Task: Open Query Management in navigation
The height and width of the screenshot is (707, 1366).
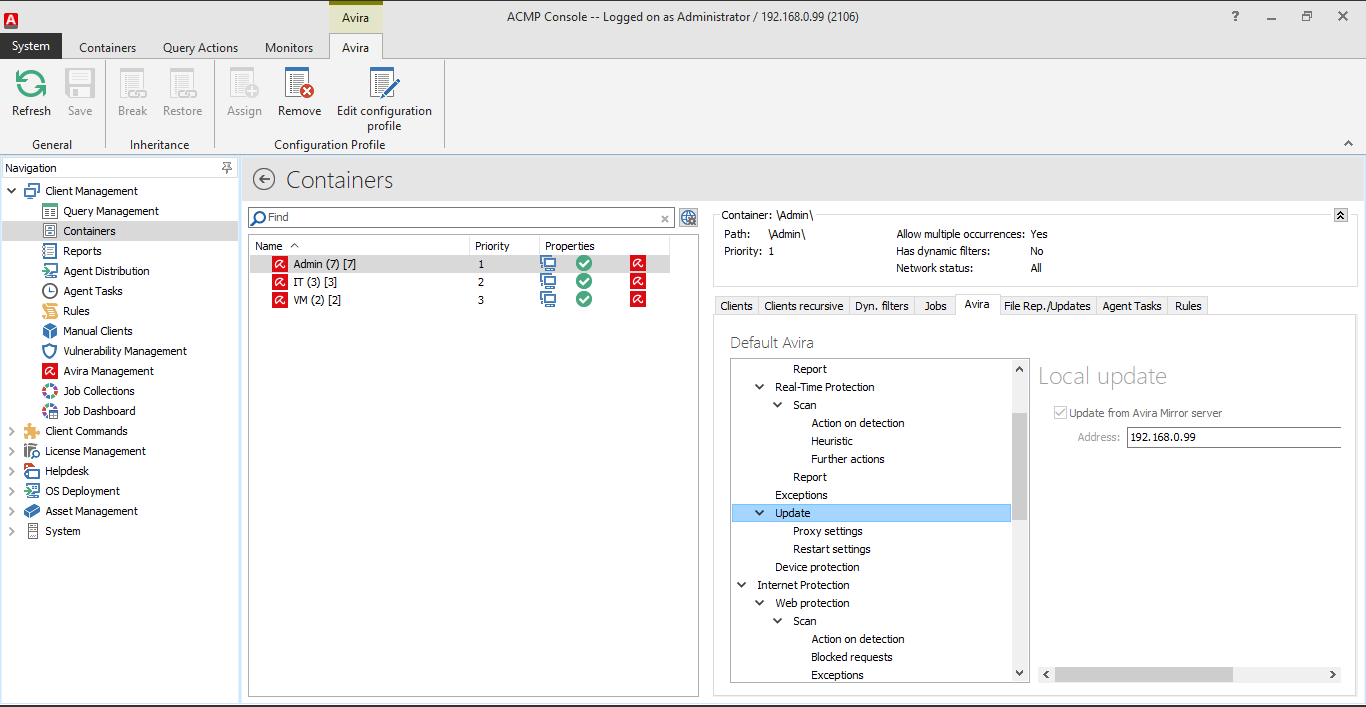Action: [111, 211]
